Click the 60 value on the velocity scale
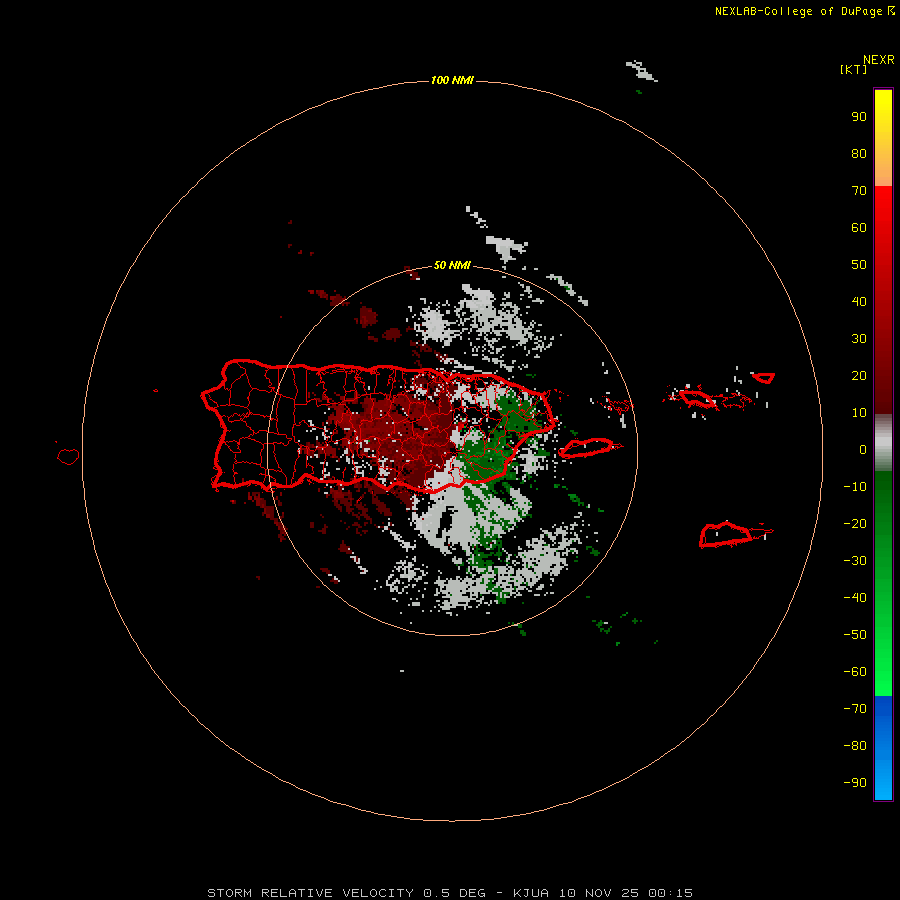900x900 pixels. tap(859, 227)
